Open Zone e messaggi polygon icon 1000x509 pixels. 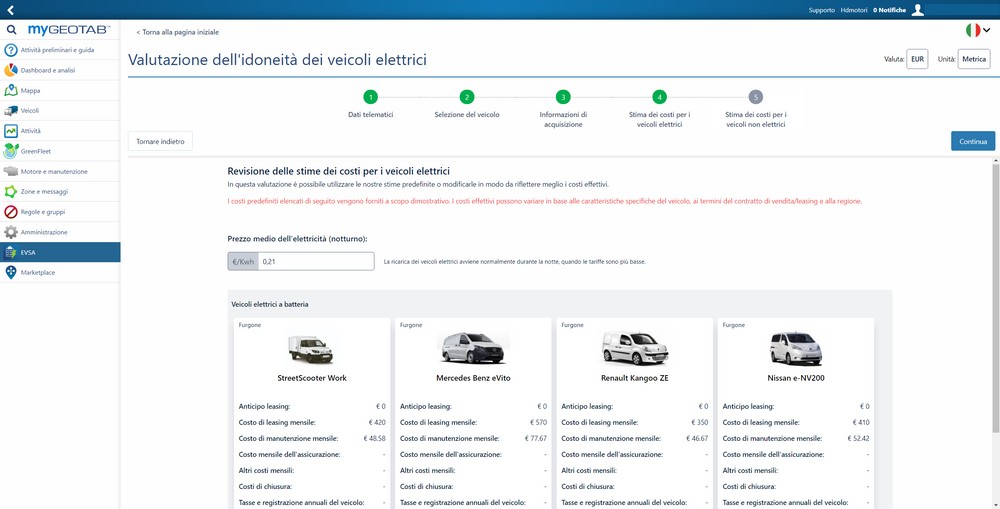point(11,191)
